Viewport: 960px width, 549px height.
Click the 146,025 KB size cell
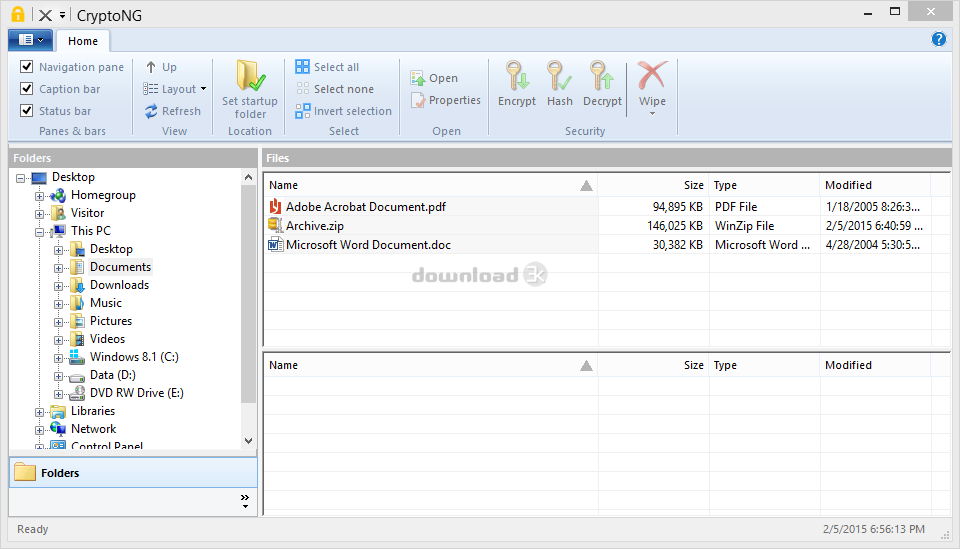coord(675,226)
